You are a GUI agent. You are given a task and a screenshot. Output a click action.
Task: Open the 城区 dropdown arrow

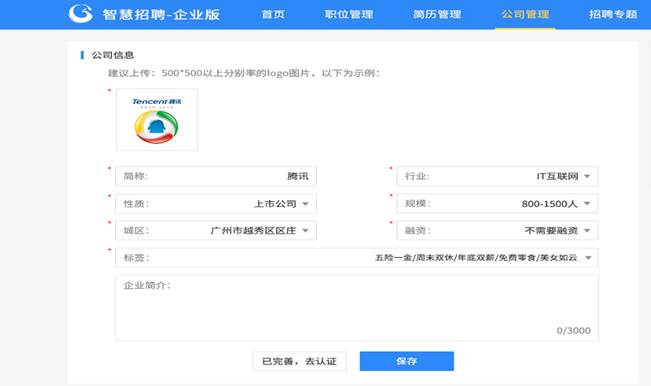coord(306,230)
